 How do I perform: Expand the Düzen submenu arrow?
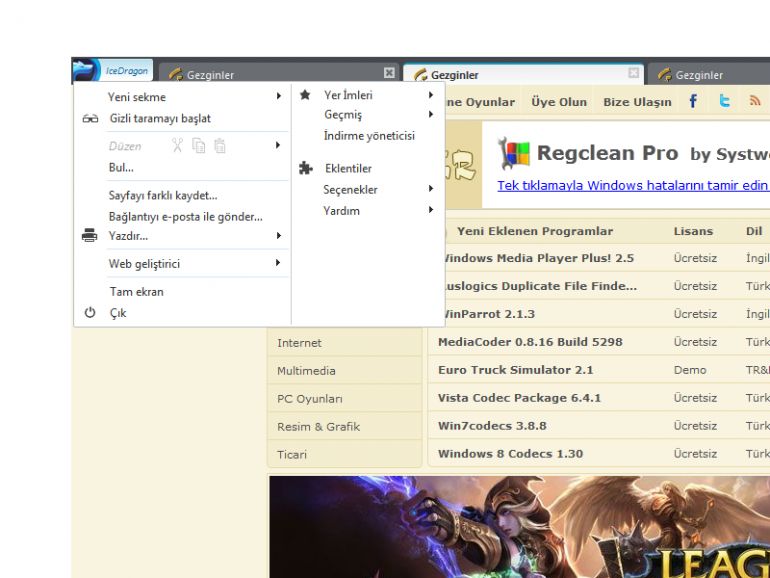pyautogui.click(x=278, y=145)
